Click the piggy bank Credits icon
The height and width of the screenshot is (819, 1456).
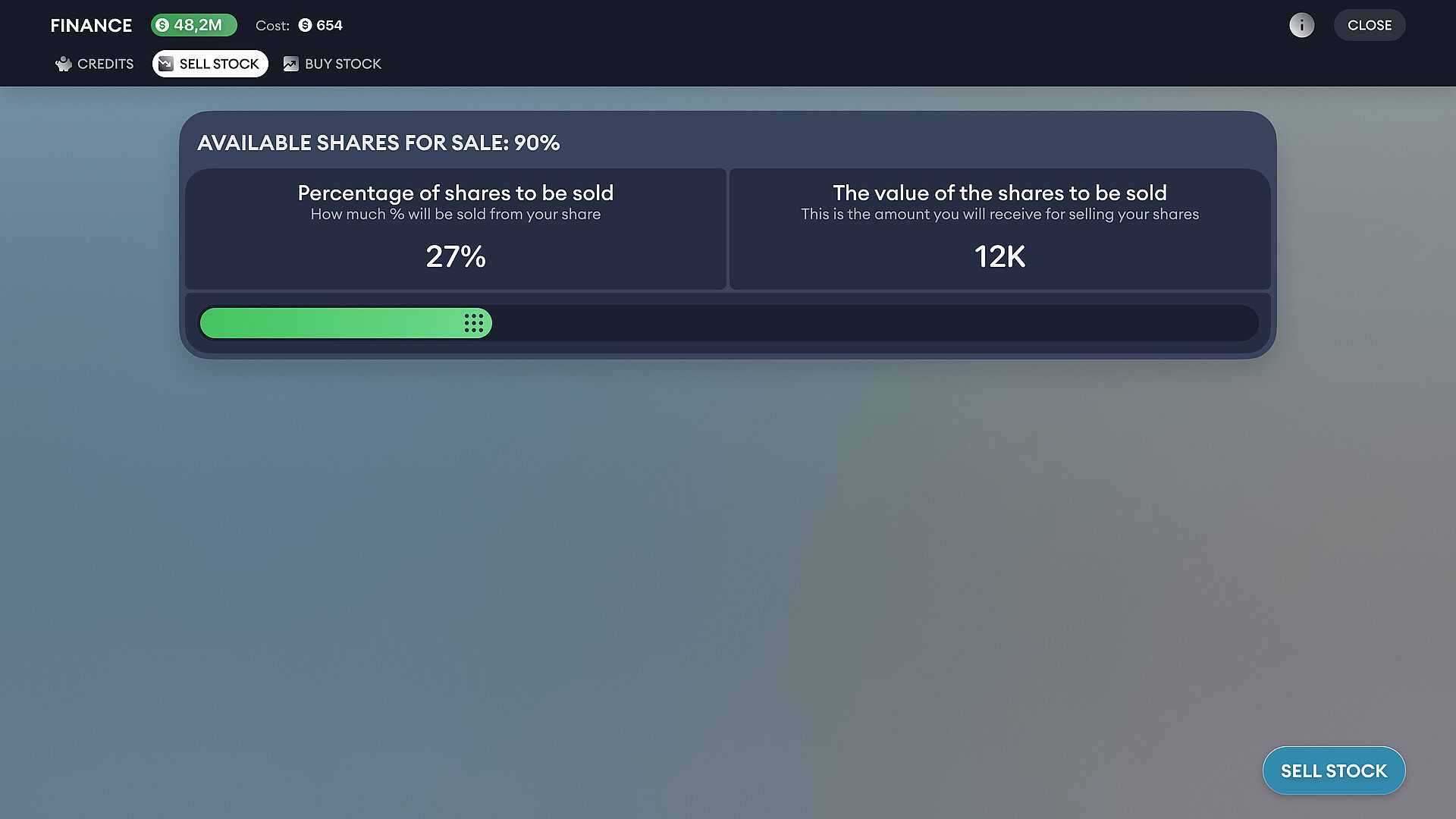pyautogui.click(x=64, y=64)
